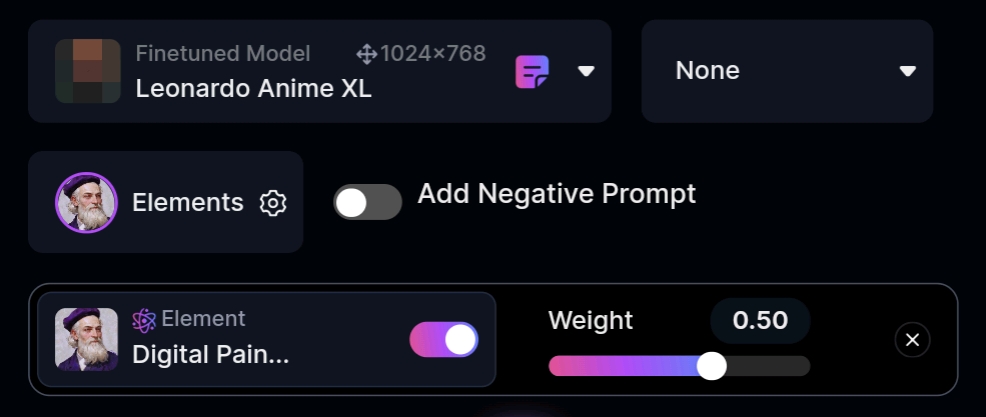
Task: Click the Elements button label
Action: tap(188, 203)
